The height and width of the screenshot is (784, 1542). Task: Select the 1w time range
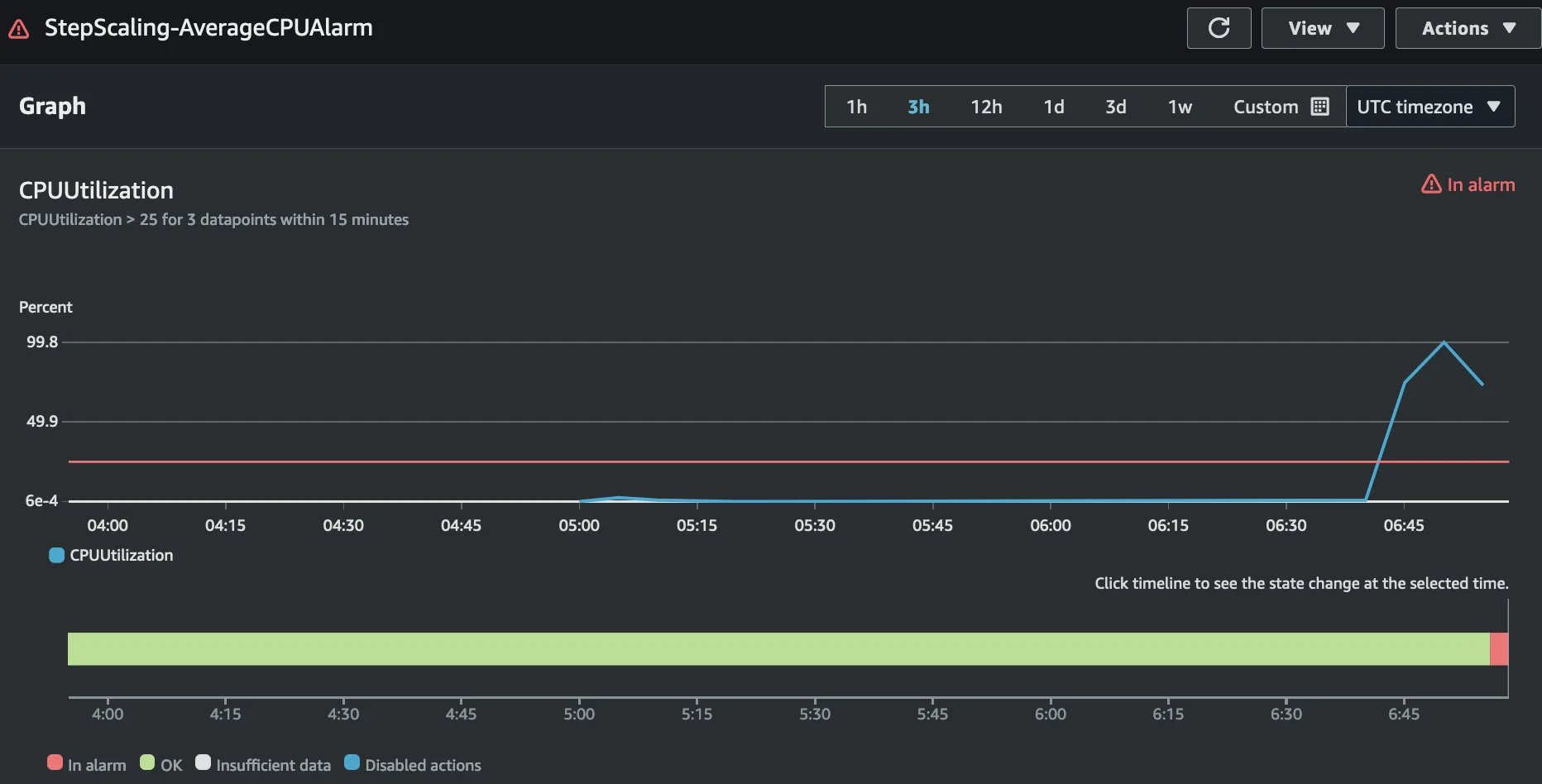pyautogui.click(x=1180, y=107)
